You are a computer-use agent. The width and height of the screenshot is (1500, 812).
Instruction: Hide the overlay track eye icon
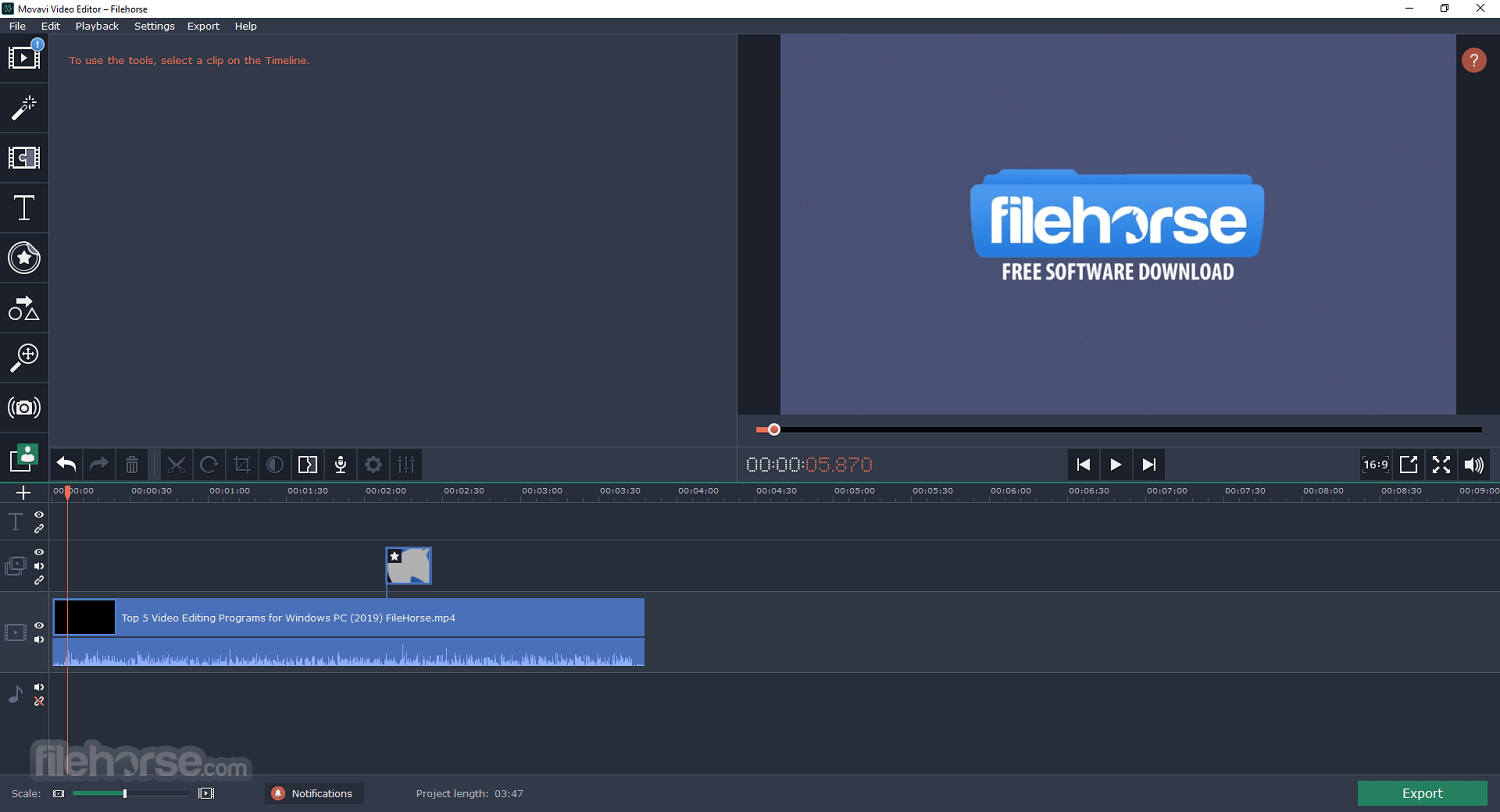point(39,552)
